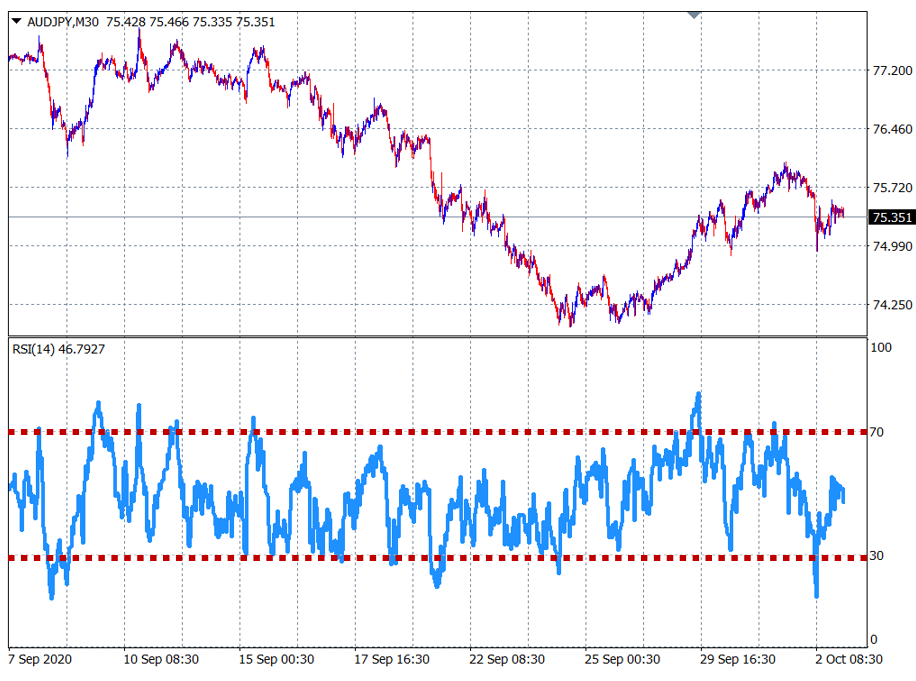Click the gray chart shift marker triangle
The width and height of the screenshot is (916, 681).
tap(694, 15)
